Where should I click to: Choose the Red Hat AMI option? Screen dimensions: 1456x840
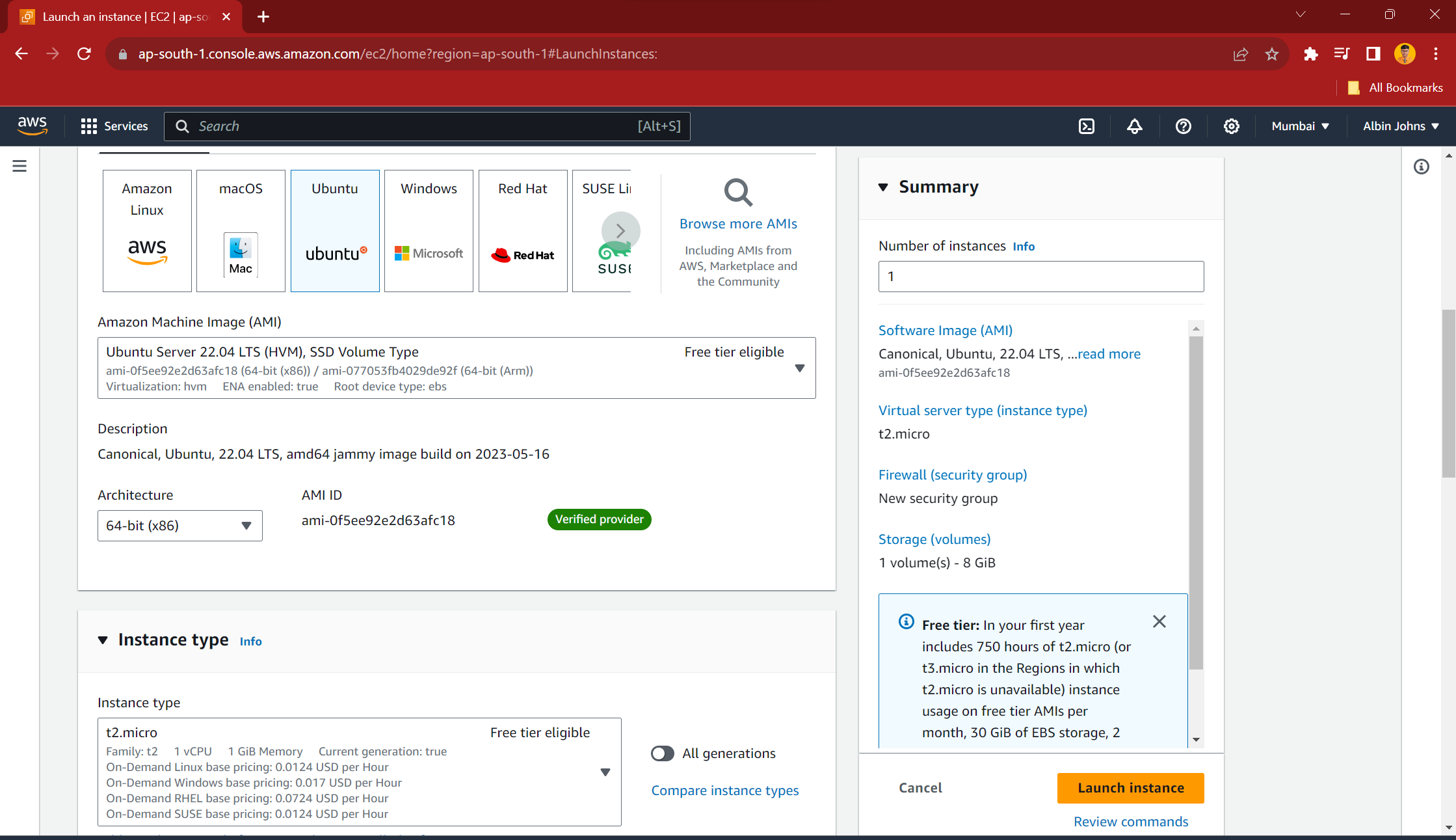pos(523,230)
